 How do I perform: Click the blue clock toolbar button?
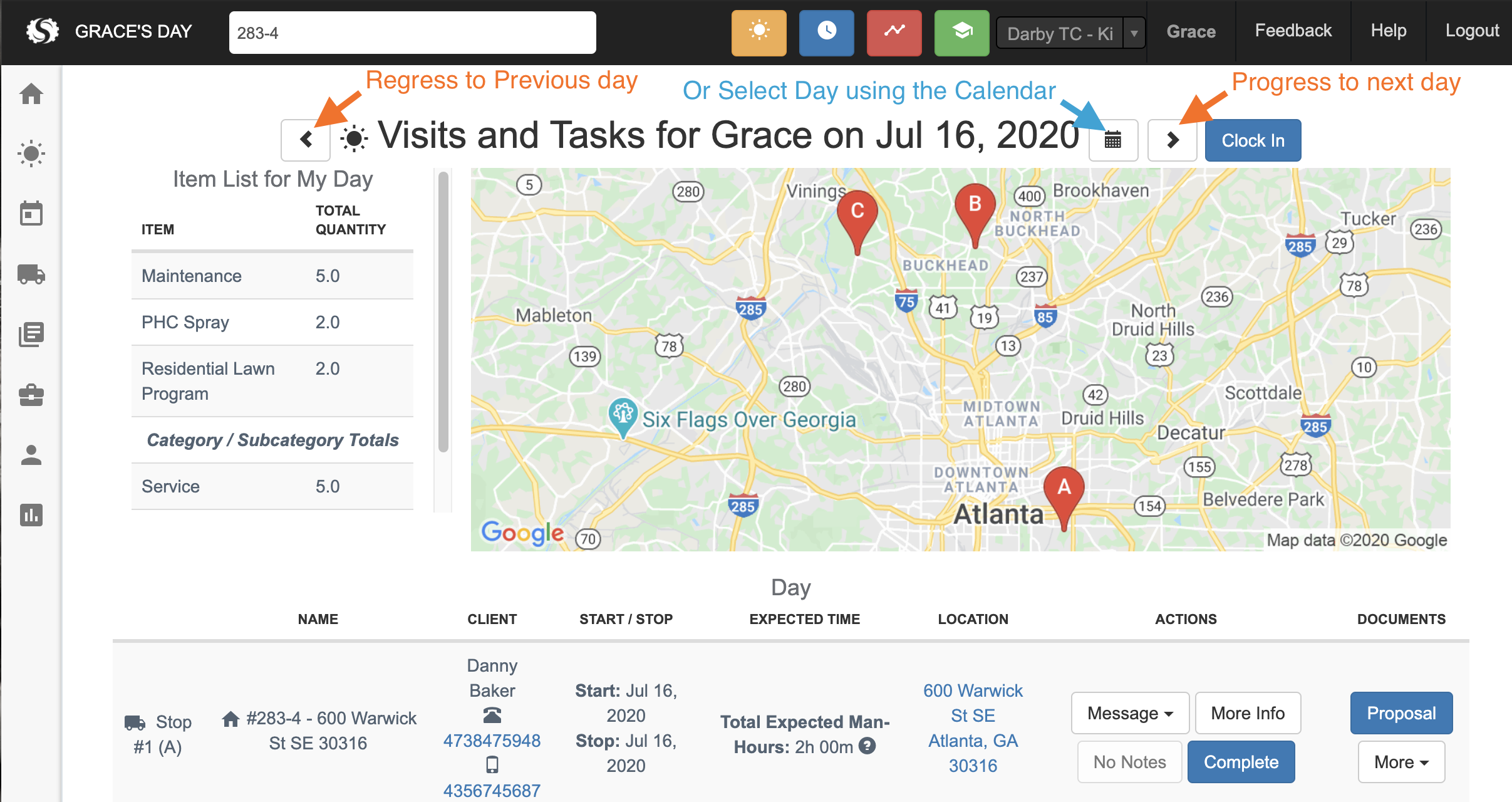point(826,33)
